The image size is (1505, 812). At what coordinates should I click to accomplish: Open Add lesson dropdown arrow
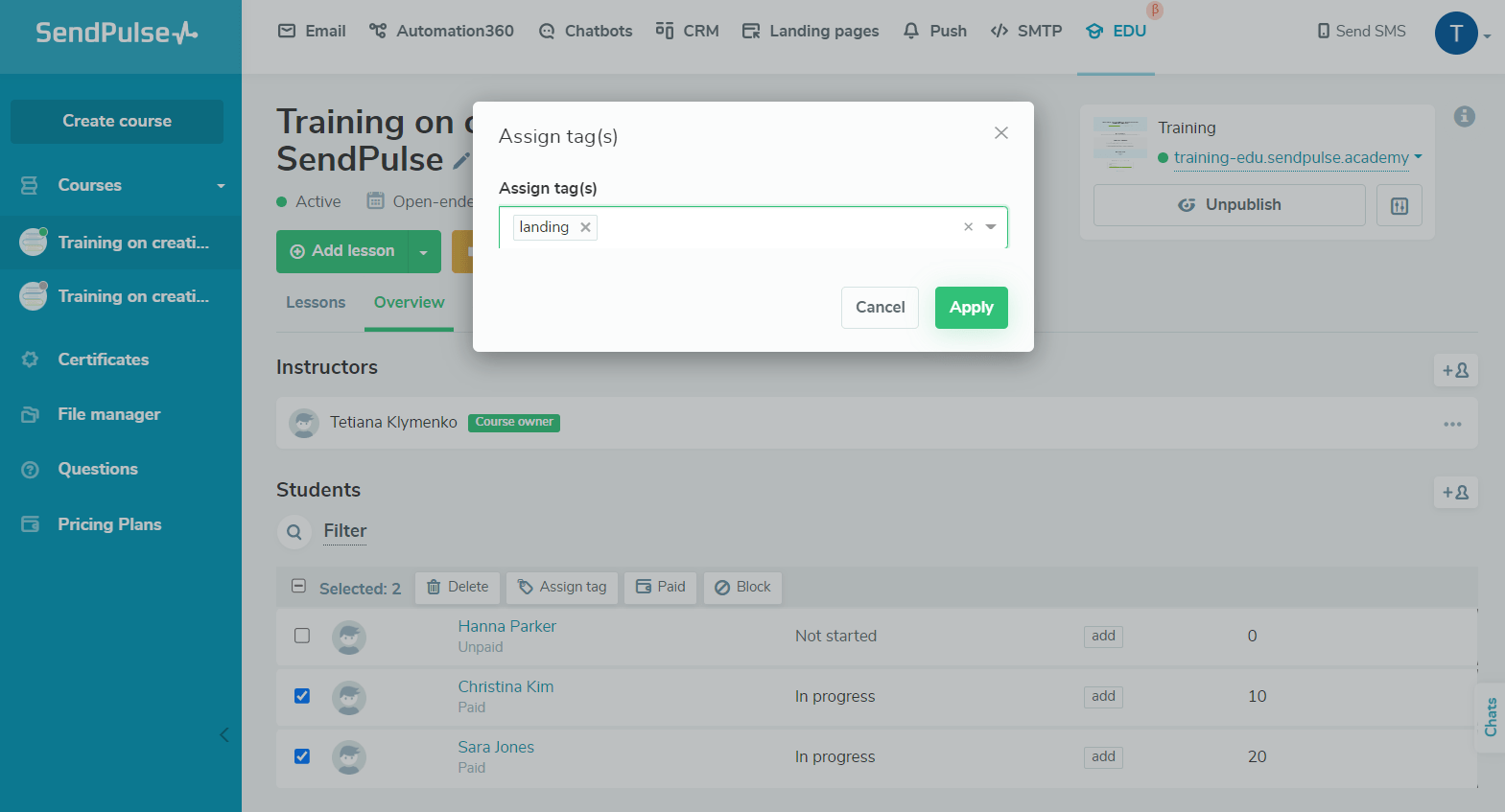pyautogui.click(x=424, y=251)
